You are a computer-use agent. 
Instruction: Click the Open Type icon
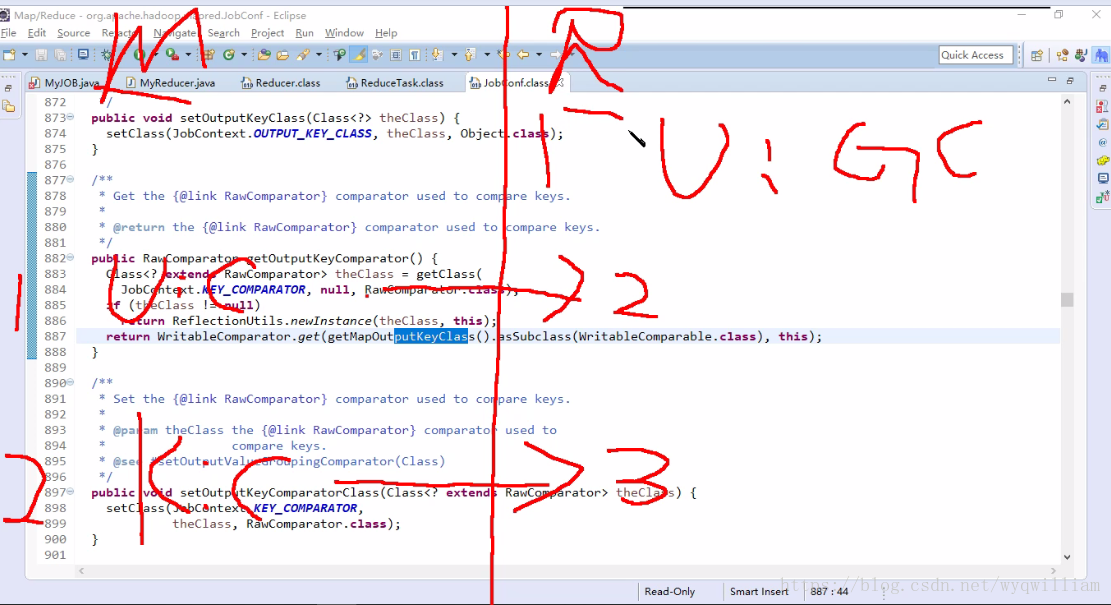tap(264, 55)
